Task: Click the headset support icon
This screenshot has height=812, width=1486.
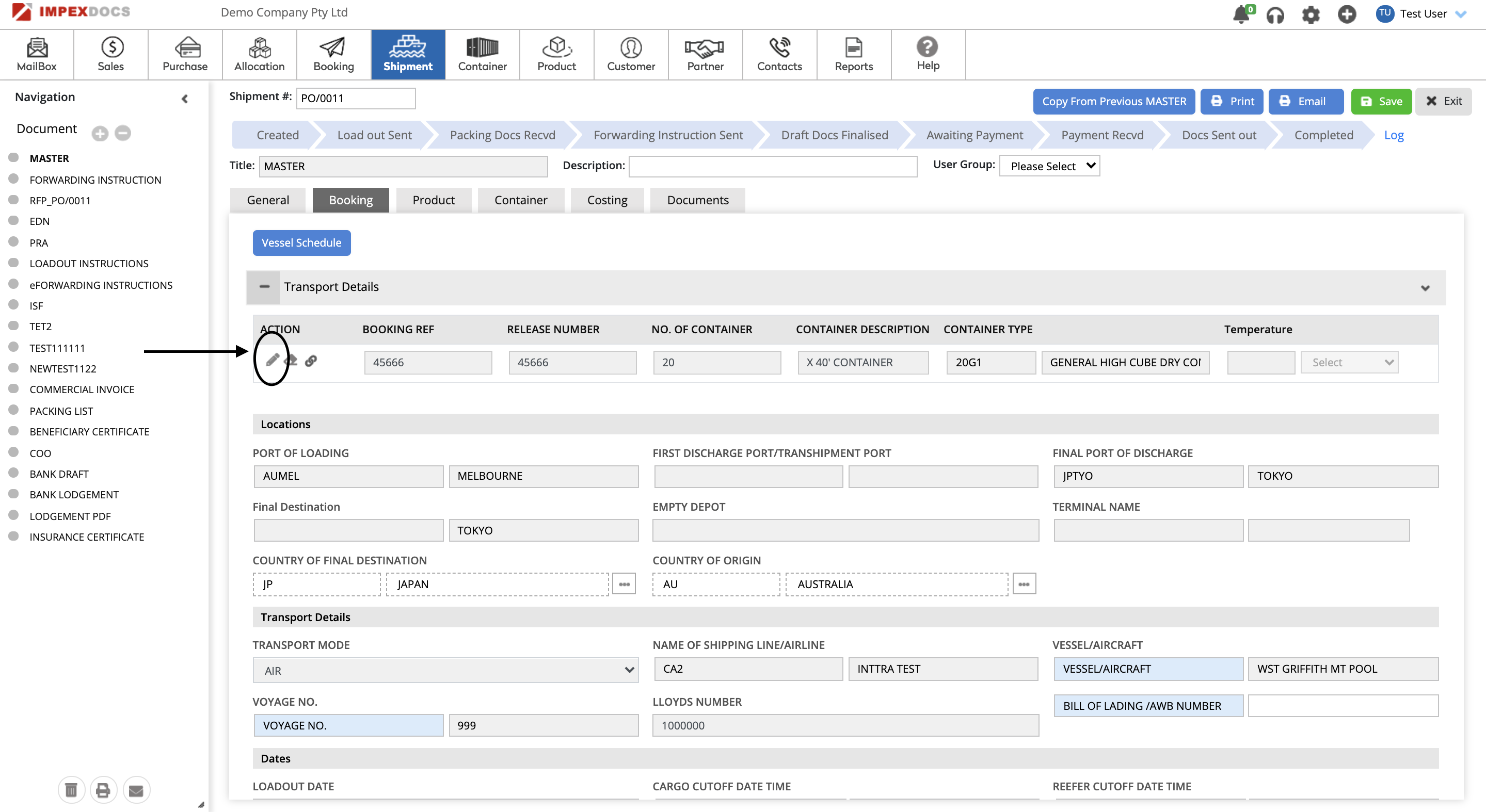Action: click(1275, 15)
